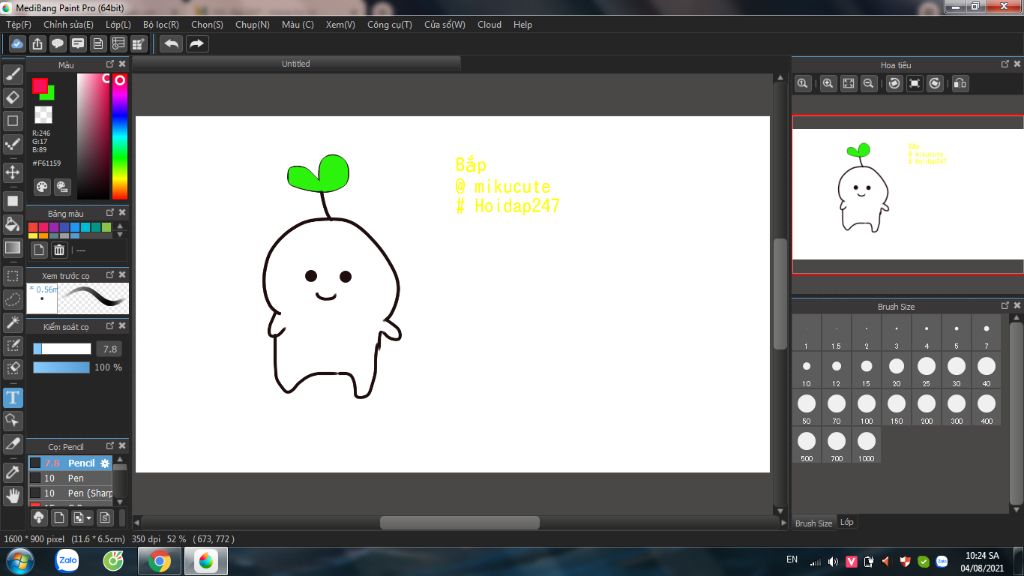Undock the Brush Size panel

pyautogui.click(x=1004, y=306)
